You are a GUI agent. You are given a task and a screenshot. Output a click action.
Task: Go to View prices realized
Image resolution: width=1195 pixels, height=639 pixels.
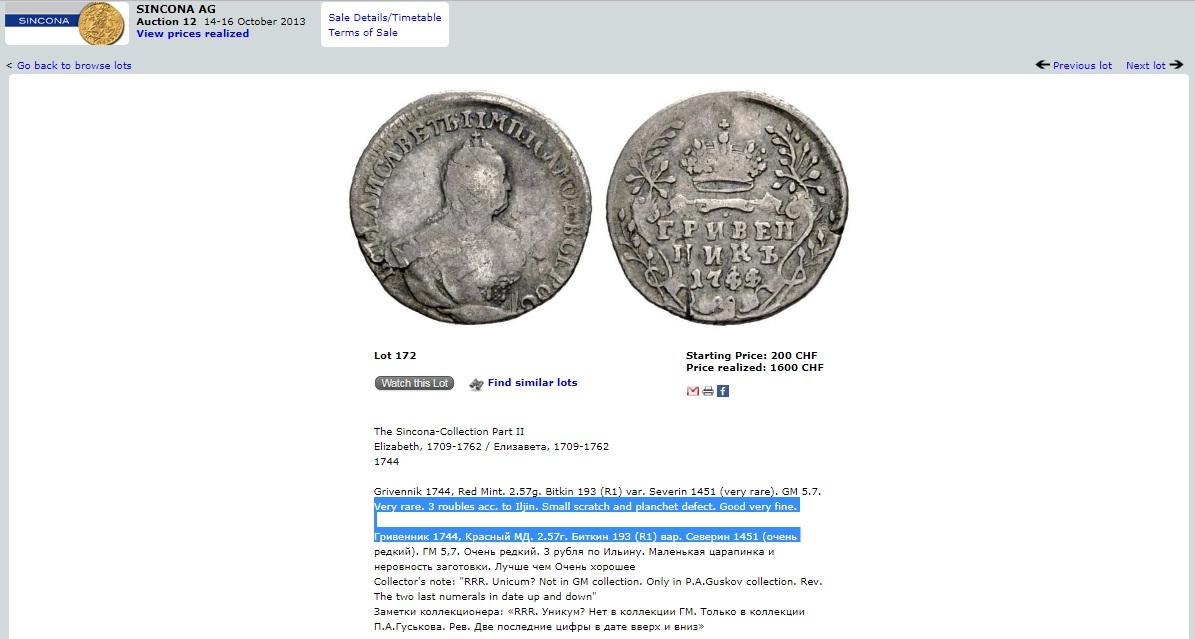(193, 34)
